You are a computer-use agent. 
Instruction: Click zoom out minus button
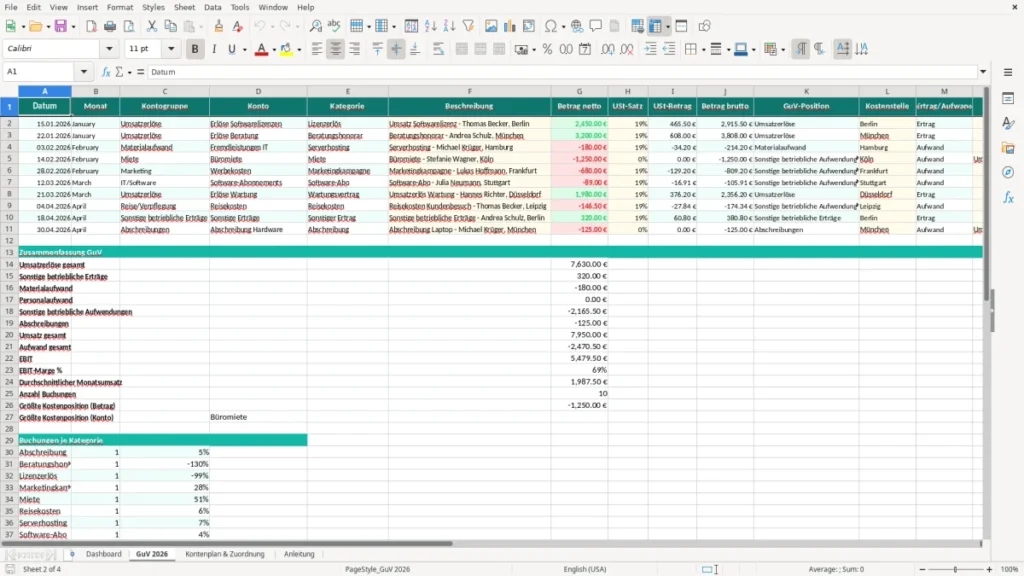tap(922, 569)
